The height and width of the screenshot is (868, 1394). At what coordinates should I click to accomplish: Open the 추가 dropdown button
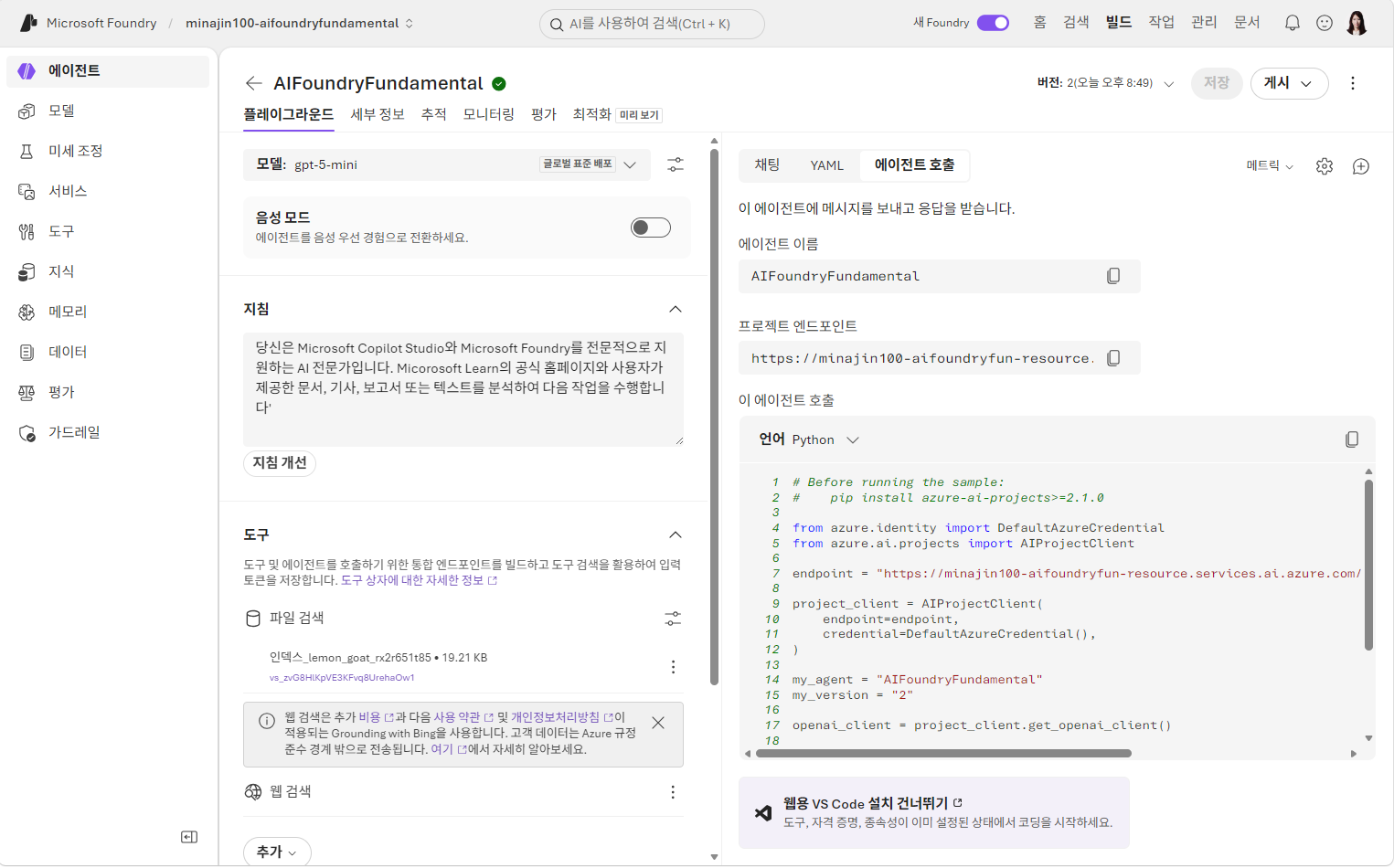pyautogui.click(x=277, y=852)
